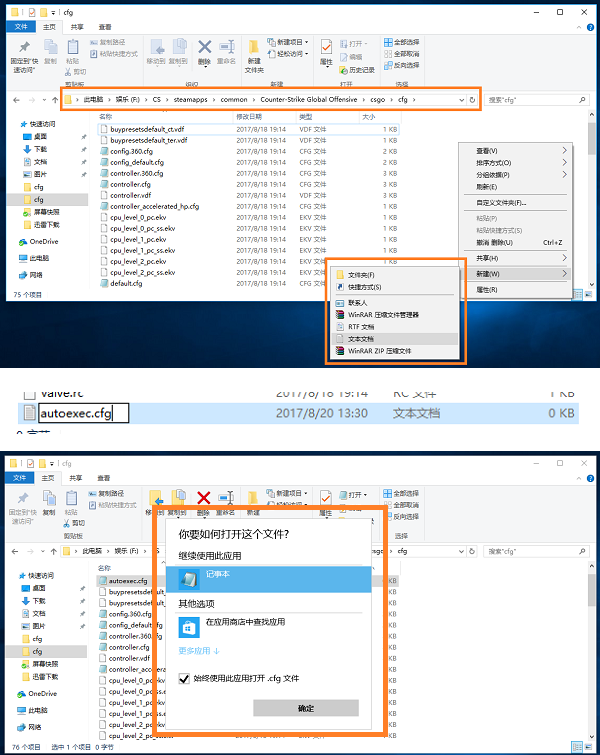The height and width of the screenshot is (755, 600).
Task: Uncheck always open .cfg files with this app
Action: pos(184,678)
